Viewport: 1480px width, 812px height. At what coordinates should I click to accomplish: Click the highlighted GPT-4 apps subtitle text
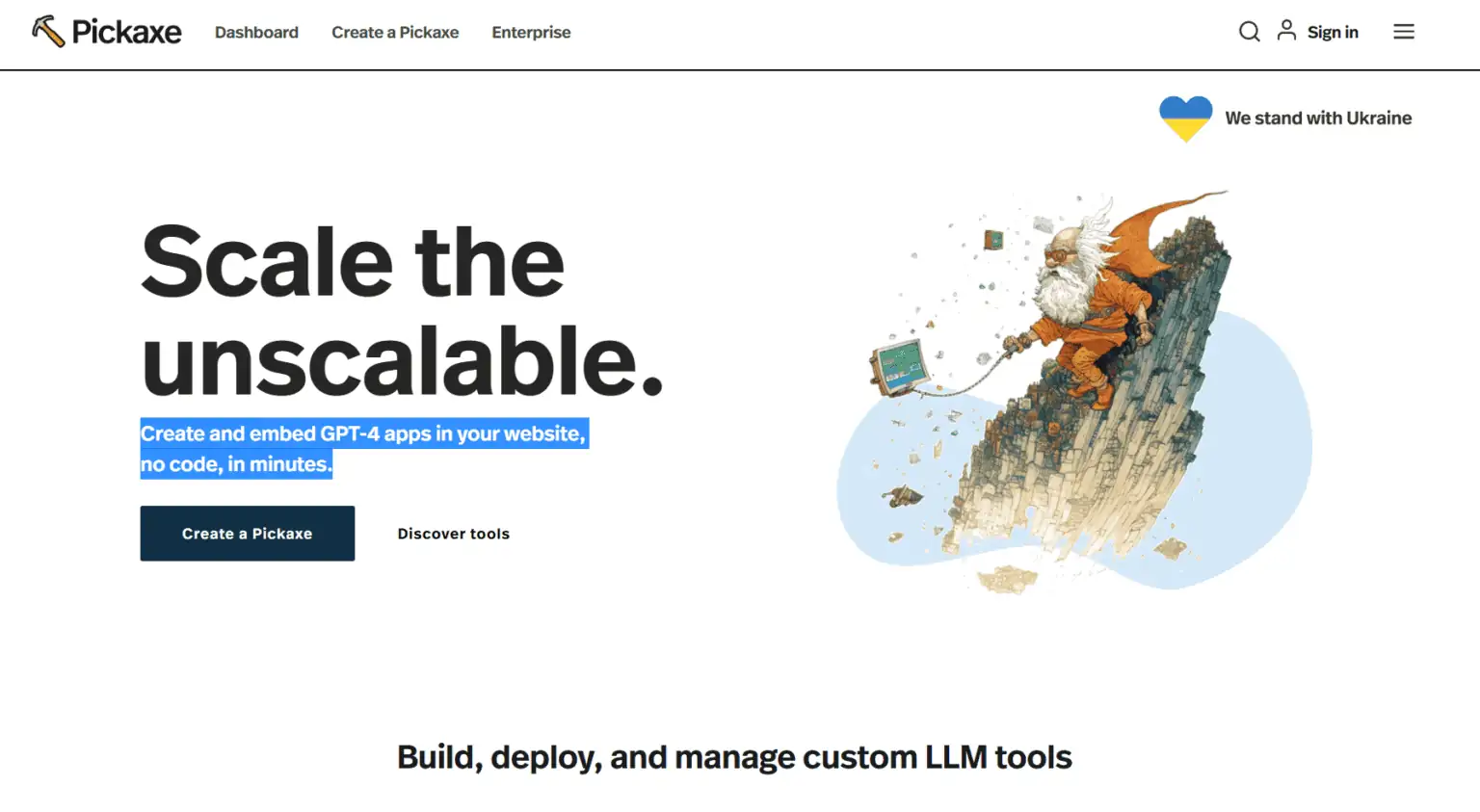point(364,449)
